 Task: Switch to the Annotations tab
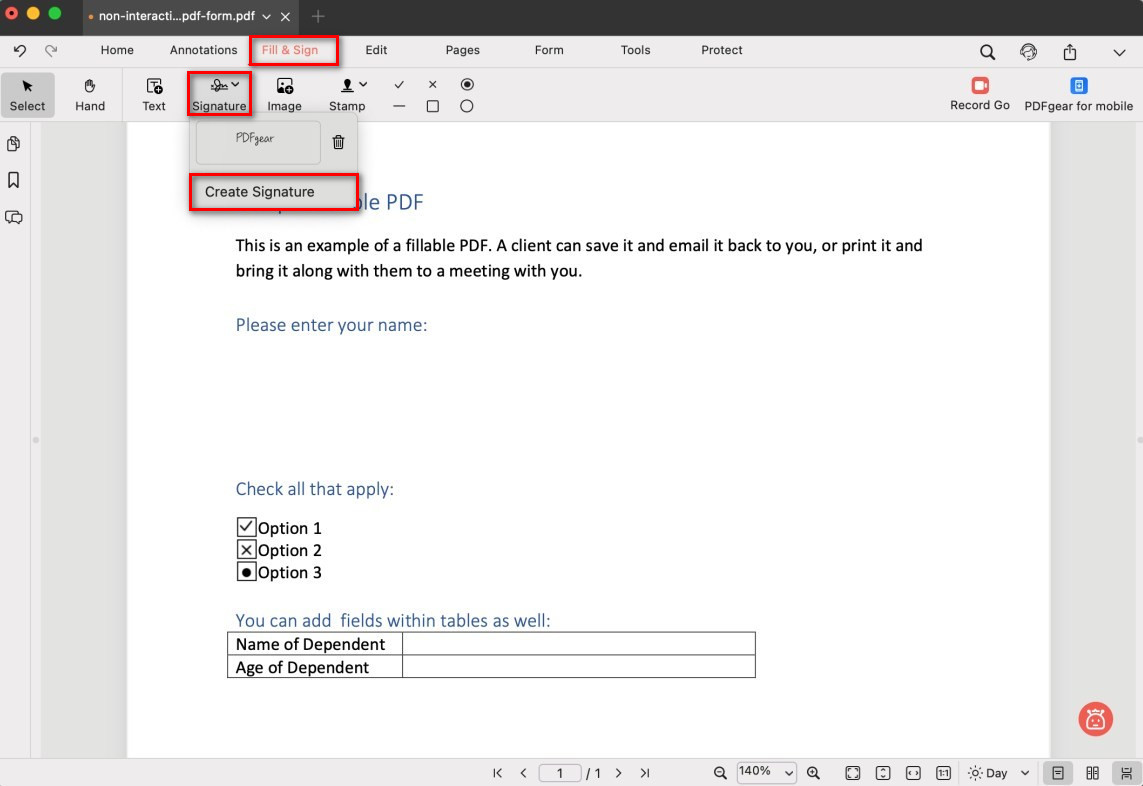coord(203,50)
